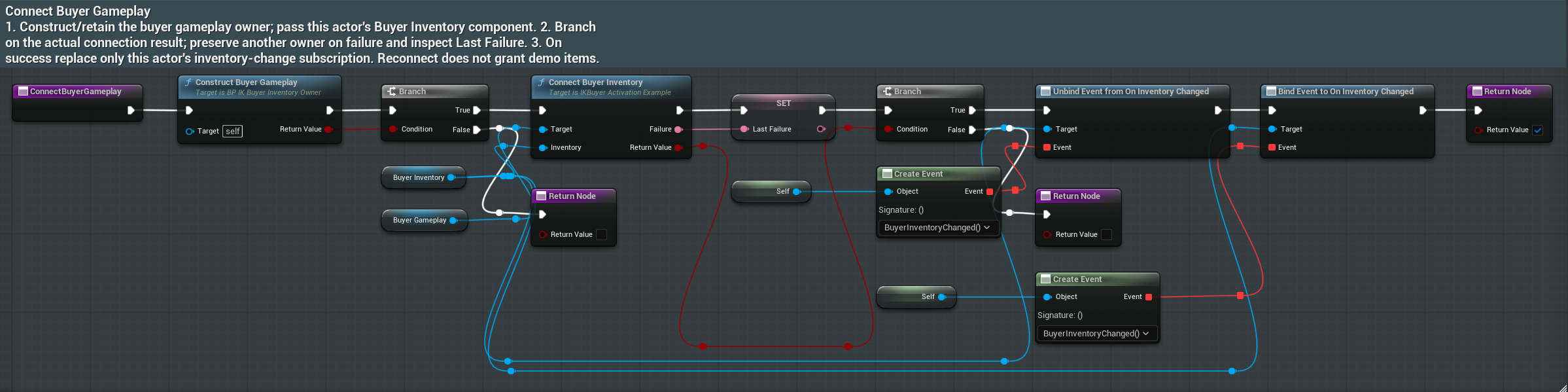Click the final Return Node header icon

point(1477,92)
